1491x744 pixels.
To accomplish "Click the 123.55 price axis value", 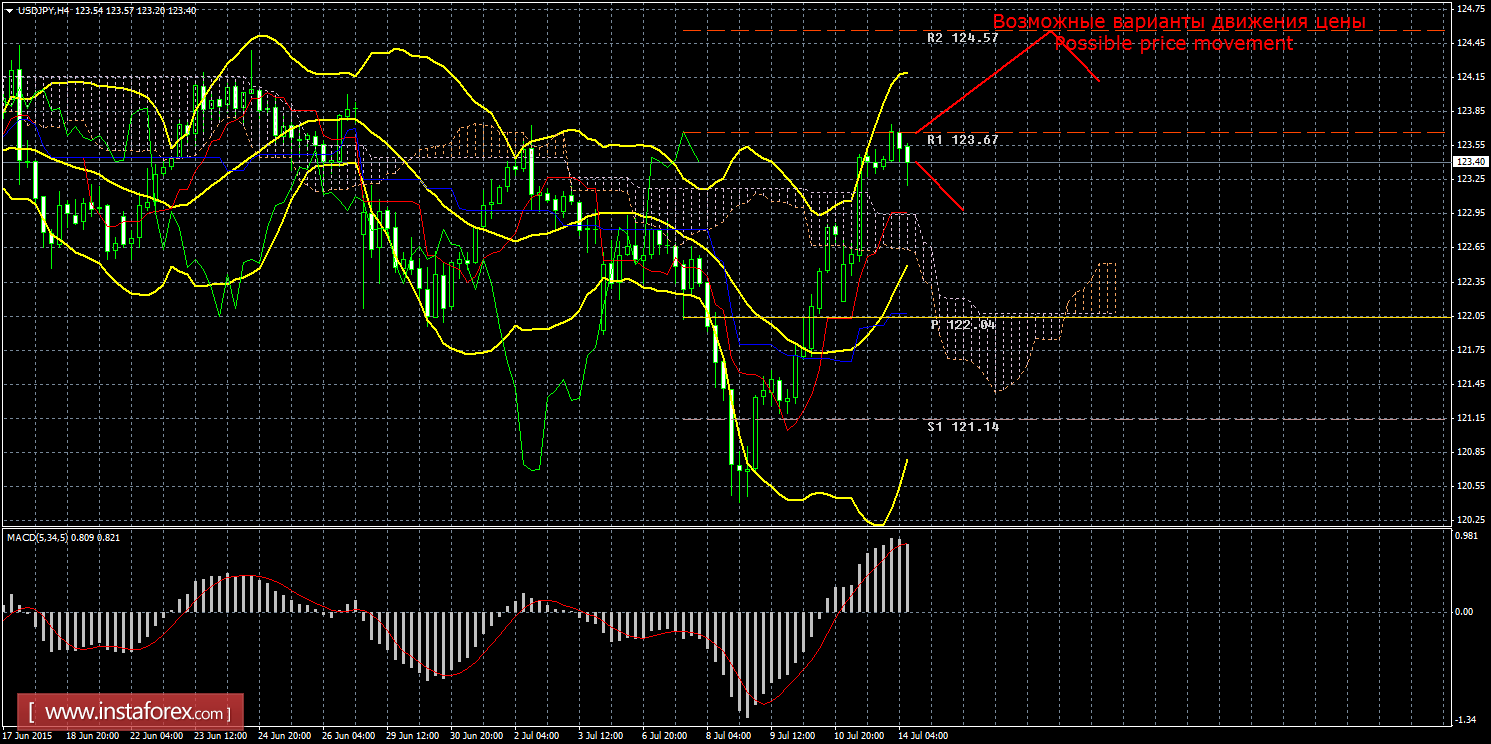I will [1470, 146].
